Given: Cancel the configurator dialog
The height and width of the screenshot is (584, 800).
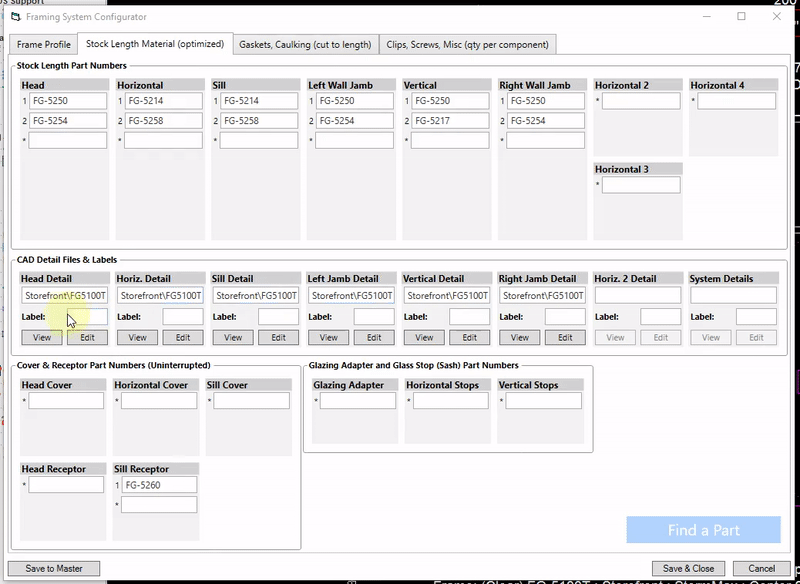Looking at the screenshot, I should (762, 568).
